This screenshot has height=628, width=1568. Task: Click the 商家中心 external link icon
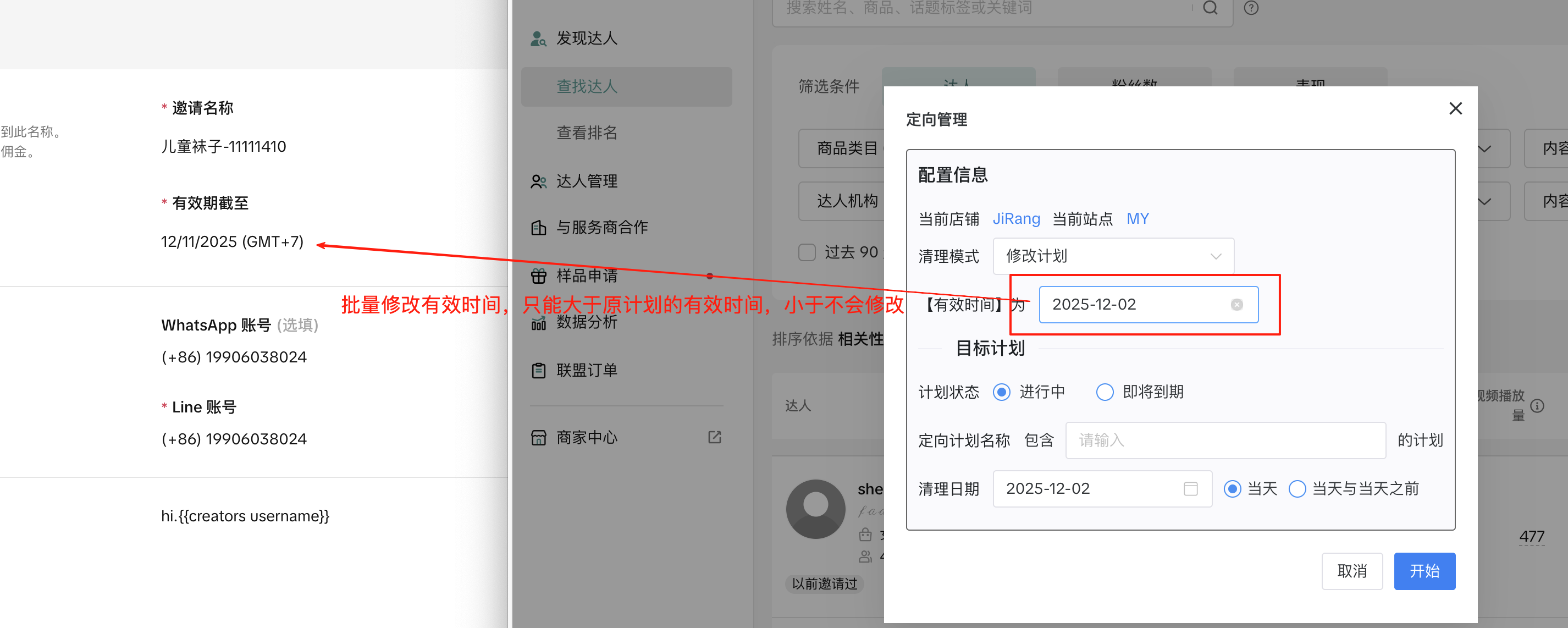click(x=715, y=437)
